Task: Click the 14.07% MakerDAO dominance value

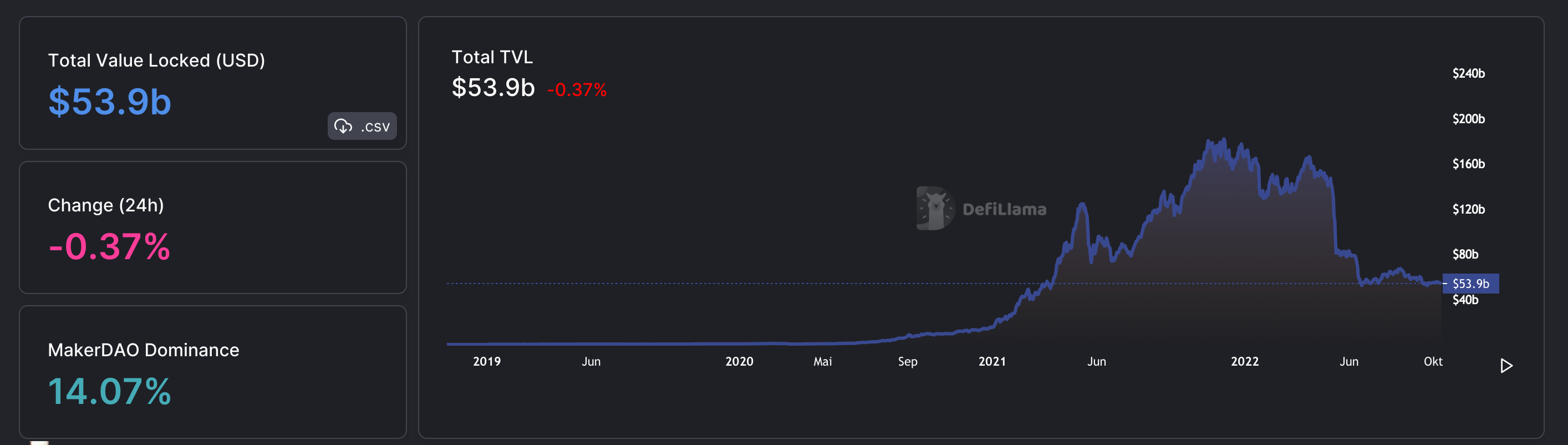Action: 110,391
